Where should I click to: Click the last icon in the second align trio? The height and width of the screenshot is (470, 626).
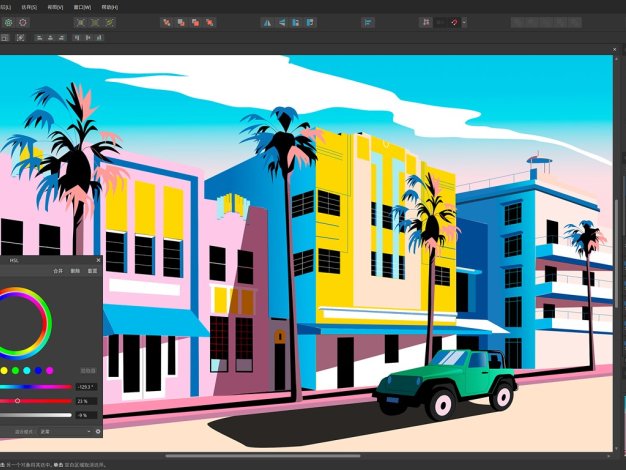tap(99, 38)
